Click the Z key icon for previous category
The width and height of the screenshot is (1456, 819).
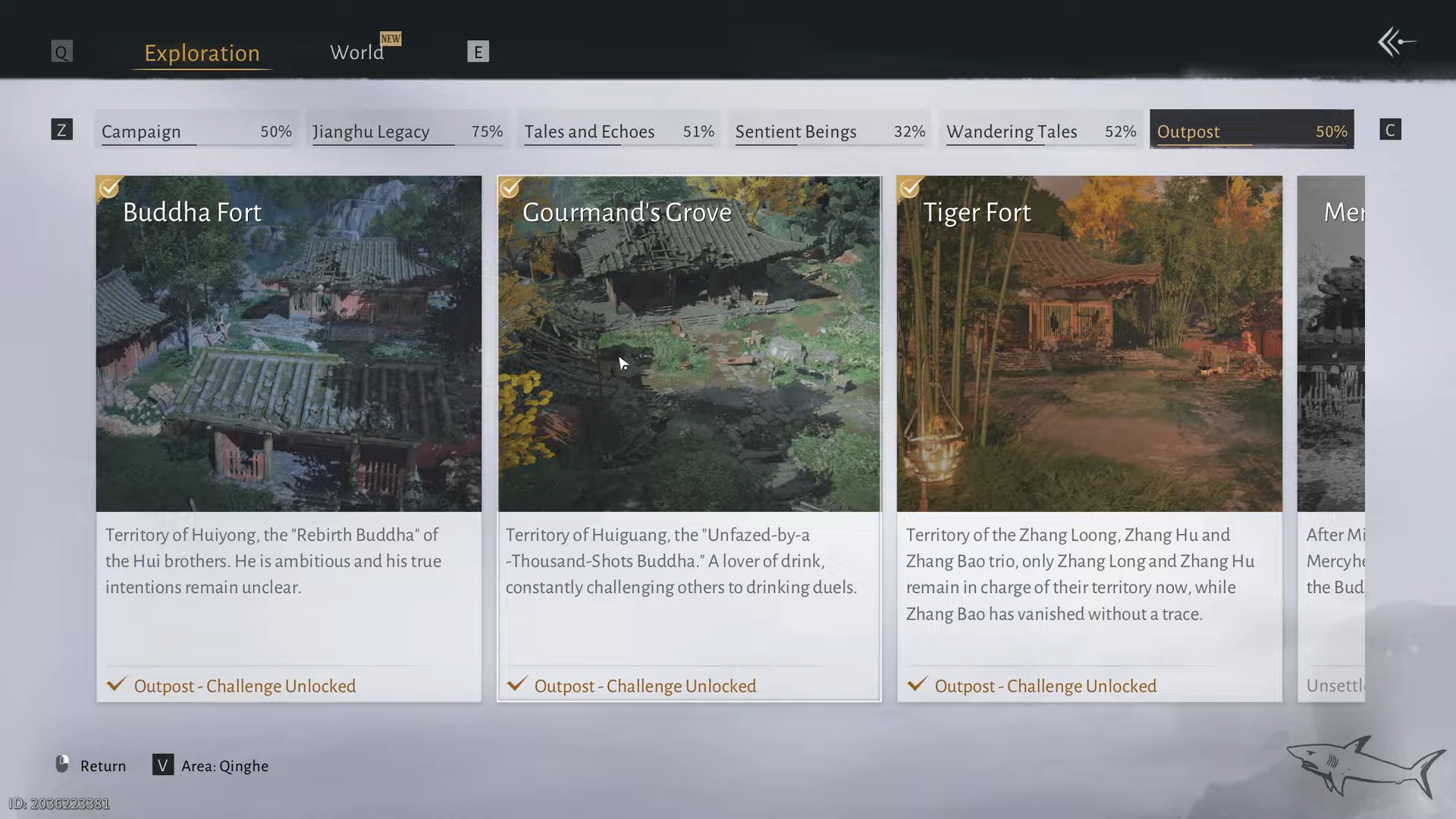pyautogui.click(x=62, y=130)
